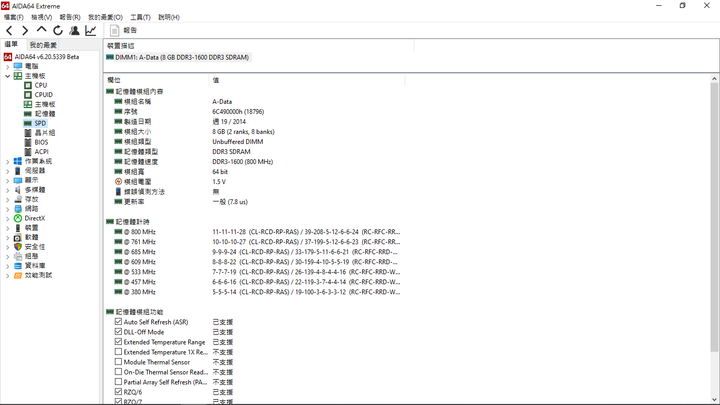Go up one level with the up arrow icon

(41, 30)
